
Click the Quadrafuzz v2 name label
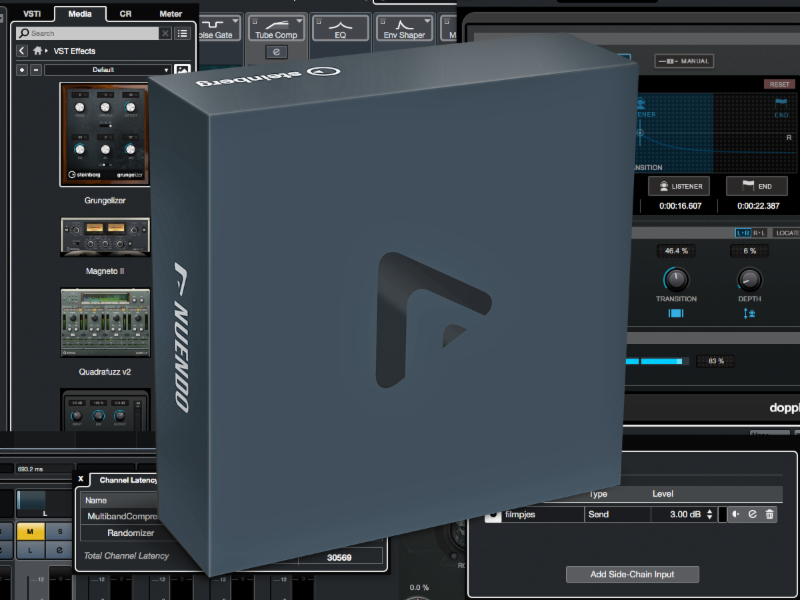click(x=105, y=372)
